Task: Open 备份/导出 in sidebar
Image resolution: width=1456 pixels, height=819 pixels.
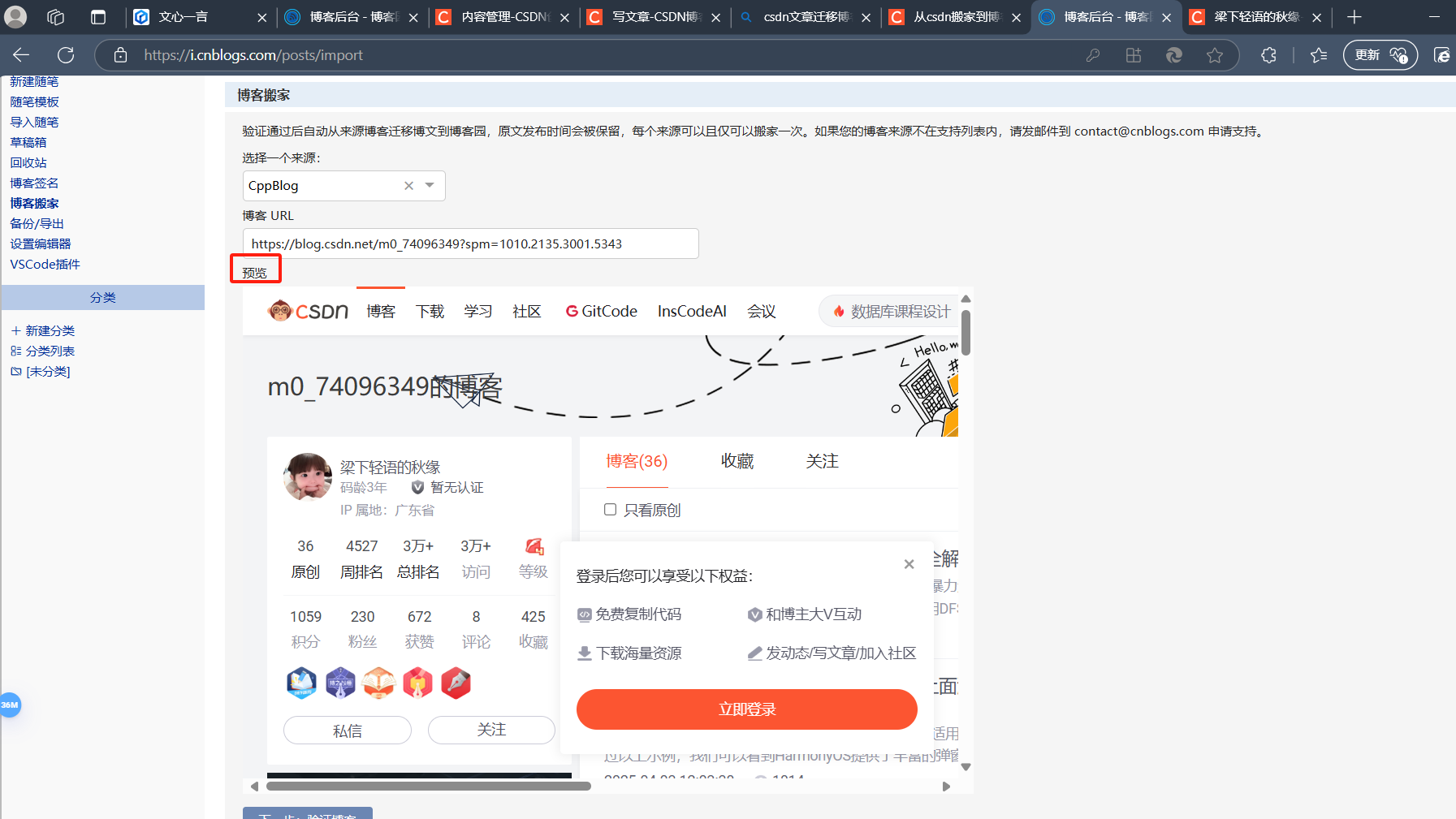Action: click(37, 223)
